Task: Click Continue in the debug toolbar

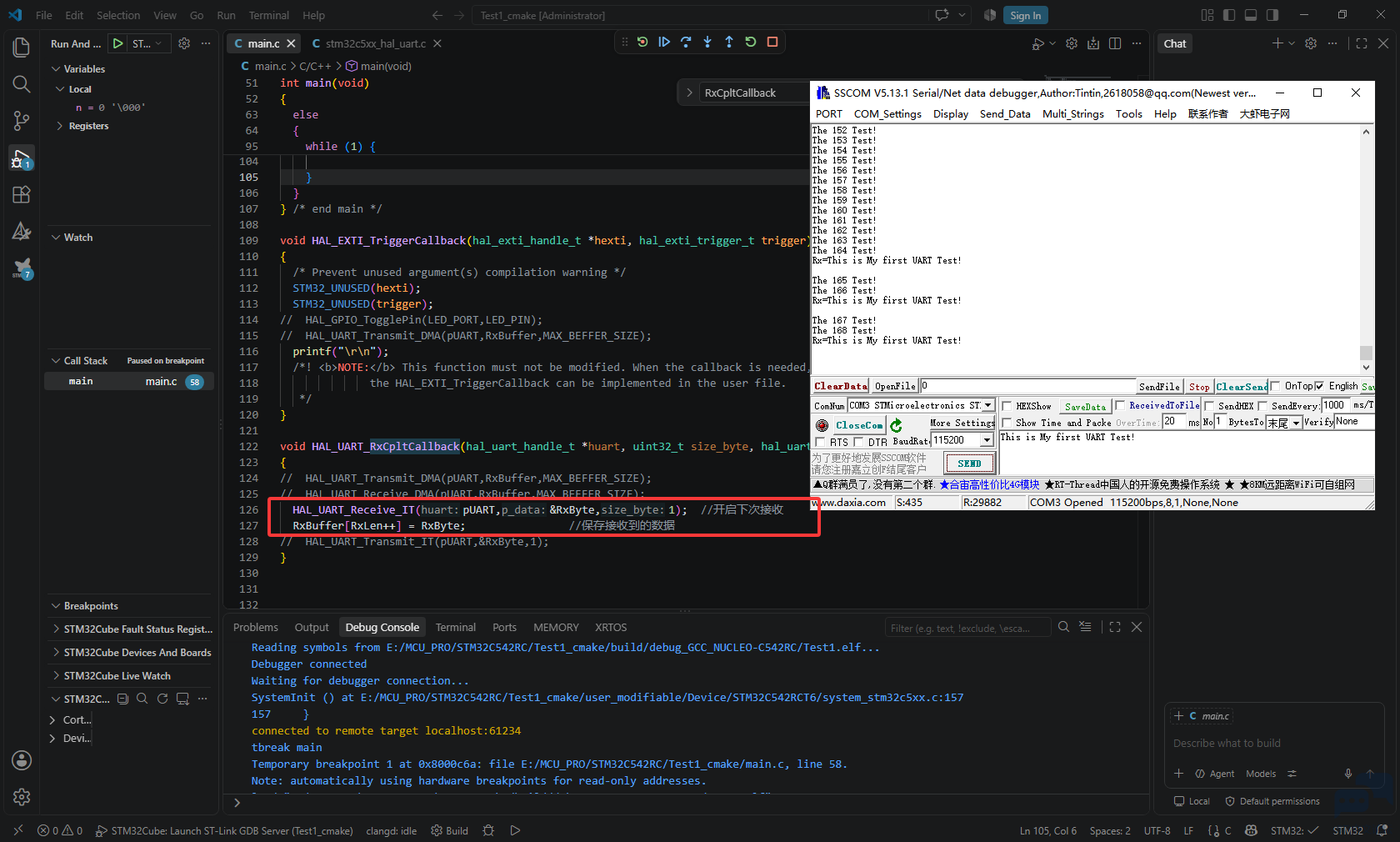Action: (664, 42)
